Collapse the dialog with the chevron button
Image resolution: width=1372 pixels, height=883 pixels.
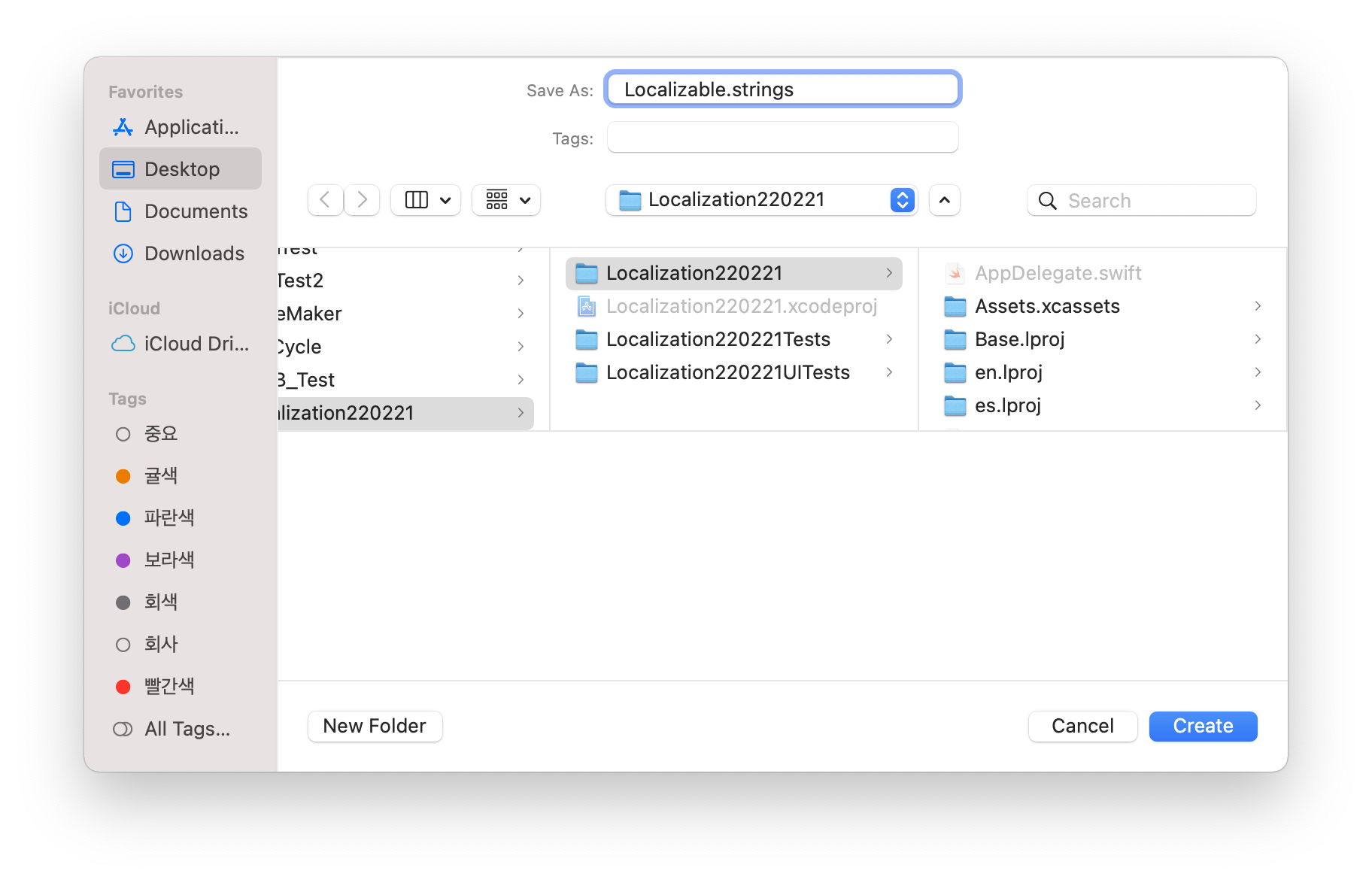point(944,200)
